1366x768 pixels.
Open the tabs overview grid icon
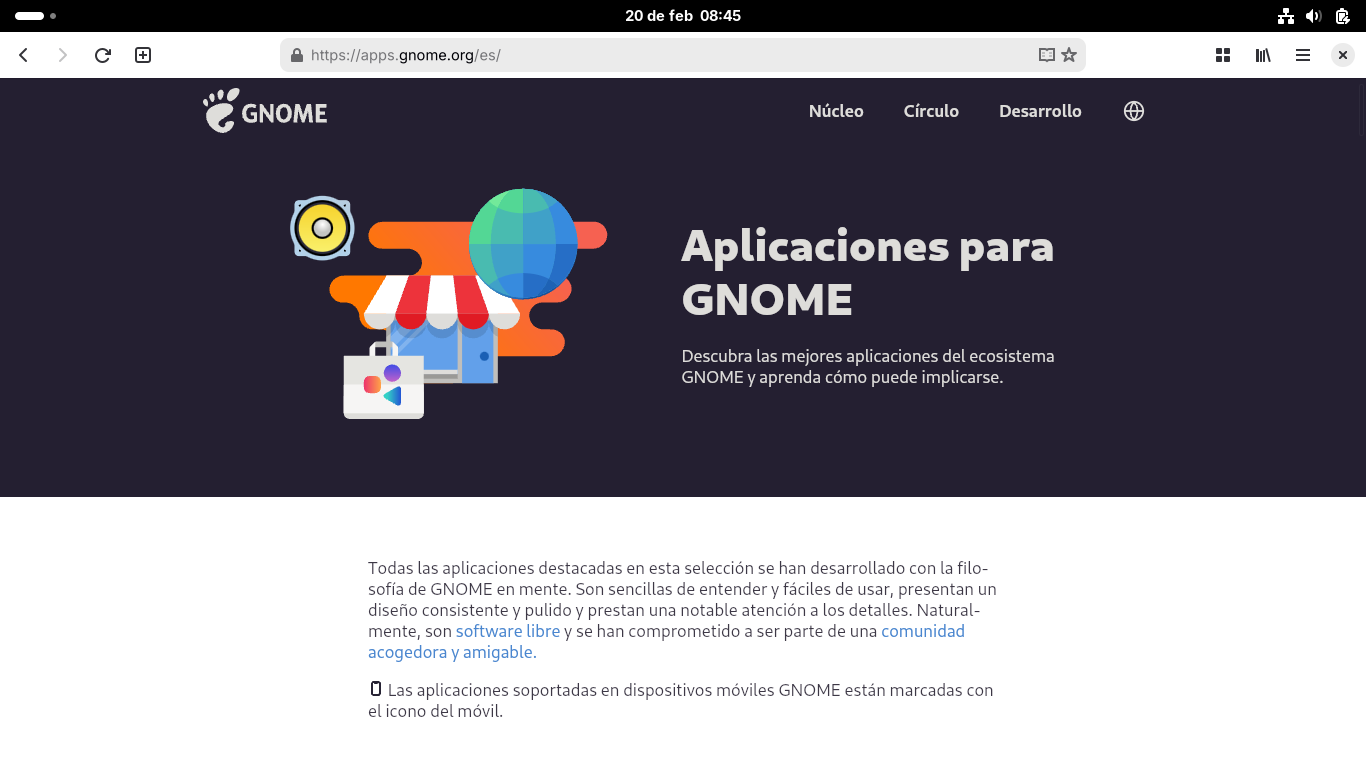[1223, 55]
